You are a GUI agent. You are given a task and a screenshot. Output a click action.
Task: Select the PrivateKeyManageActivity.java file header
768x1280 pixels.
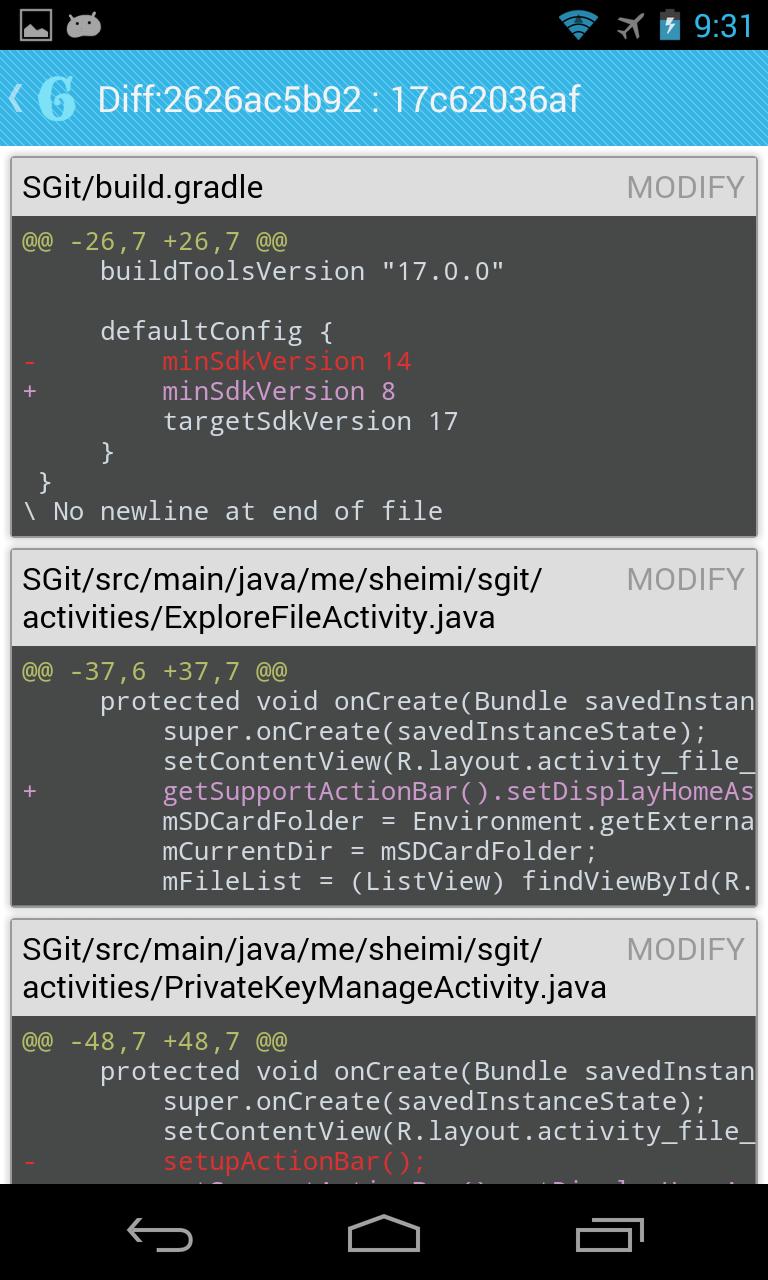[314, 968]
